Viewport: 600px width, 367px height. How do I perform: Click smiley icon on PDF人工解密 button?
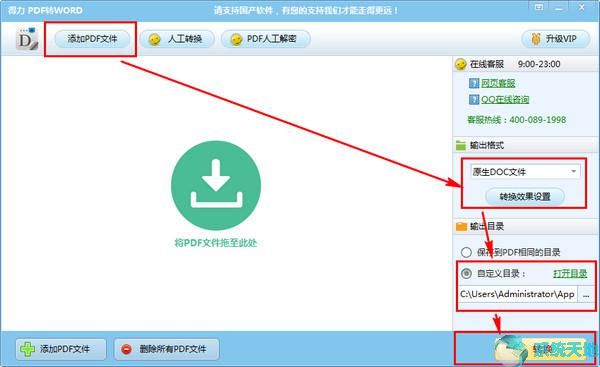[236, 39]
